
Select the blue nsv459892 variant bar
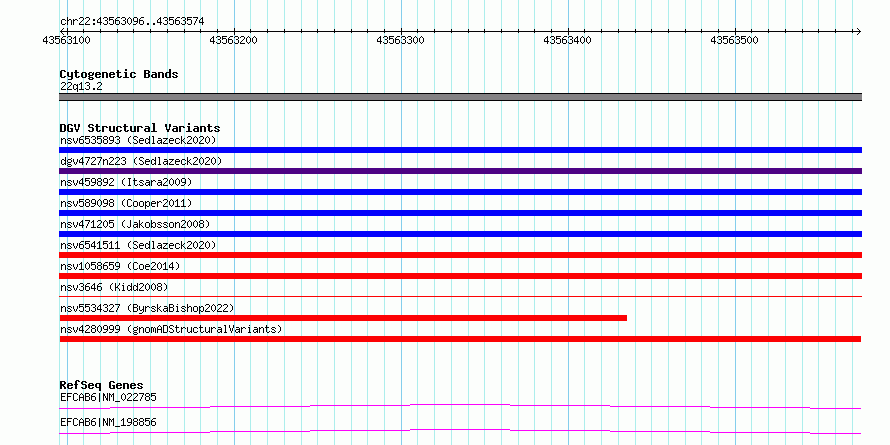[460, 192]
